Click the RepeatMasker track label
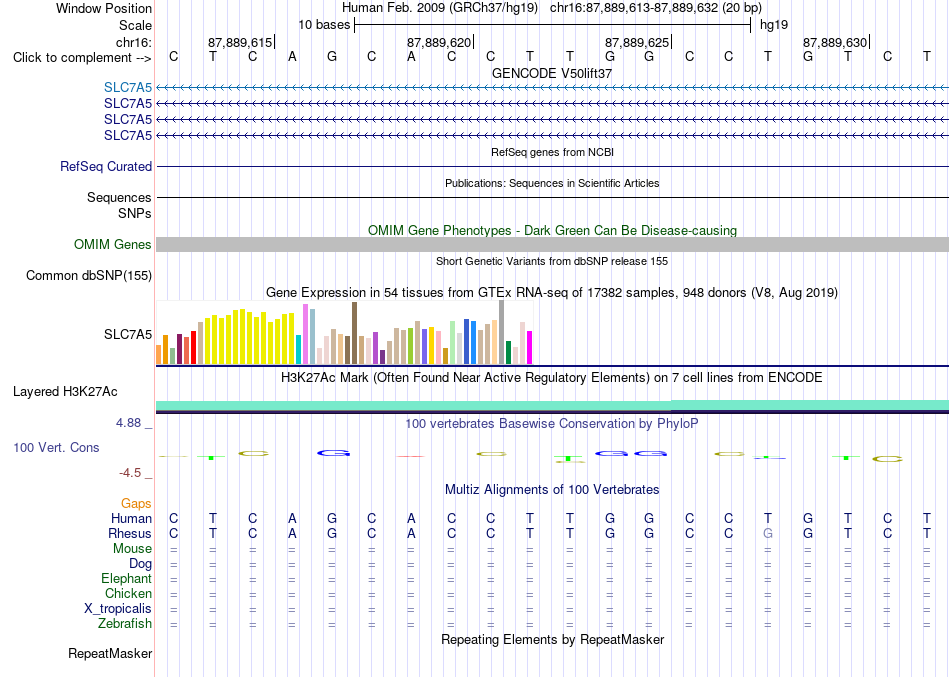950x677 pixels. click(110, 653)
